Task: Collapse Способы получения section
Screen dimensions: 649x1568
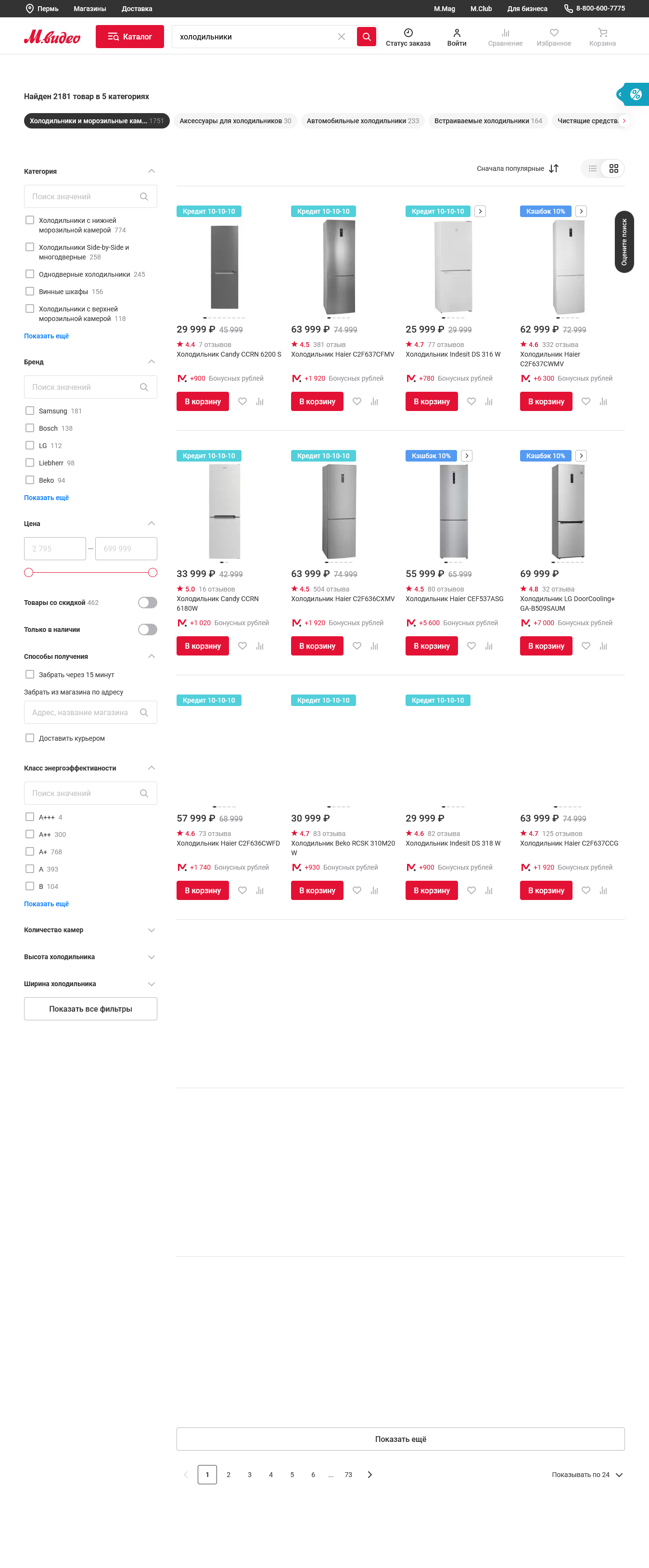Action: click(152, 656)
